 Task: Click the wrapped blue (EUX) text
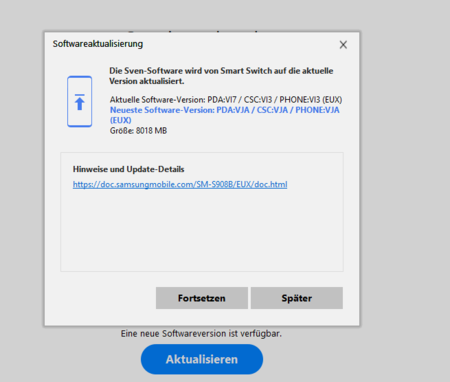pyautogui.click(x=121, y=120)
